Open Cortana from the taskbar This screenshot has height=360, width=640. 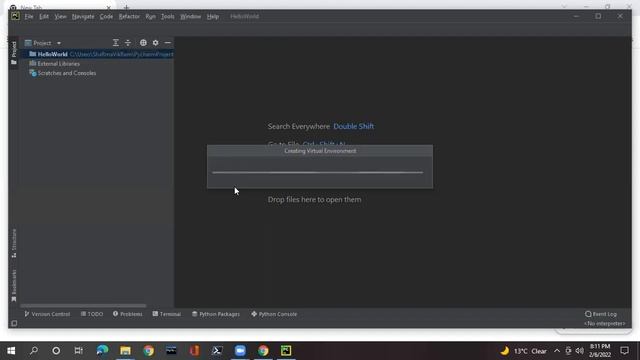pyautogui.click(x=56, y=351)
